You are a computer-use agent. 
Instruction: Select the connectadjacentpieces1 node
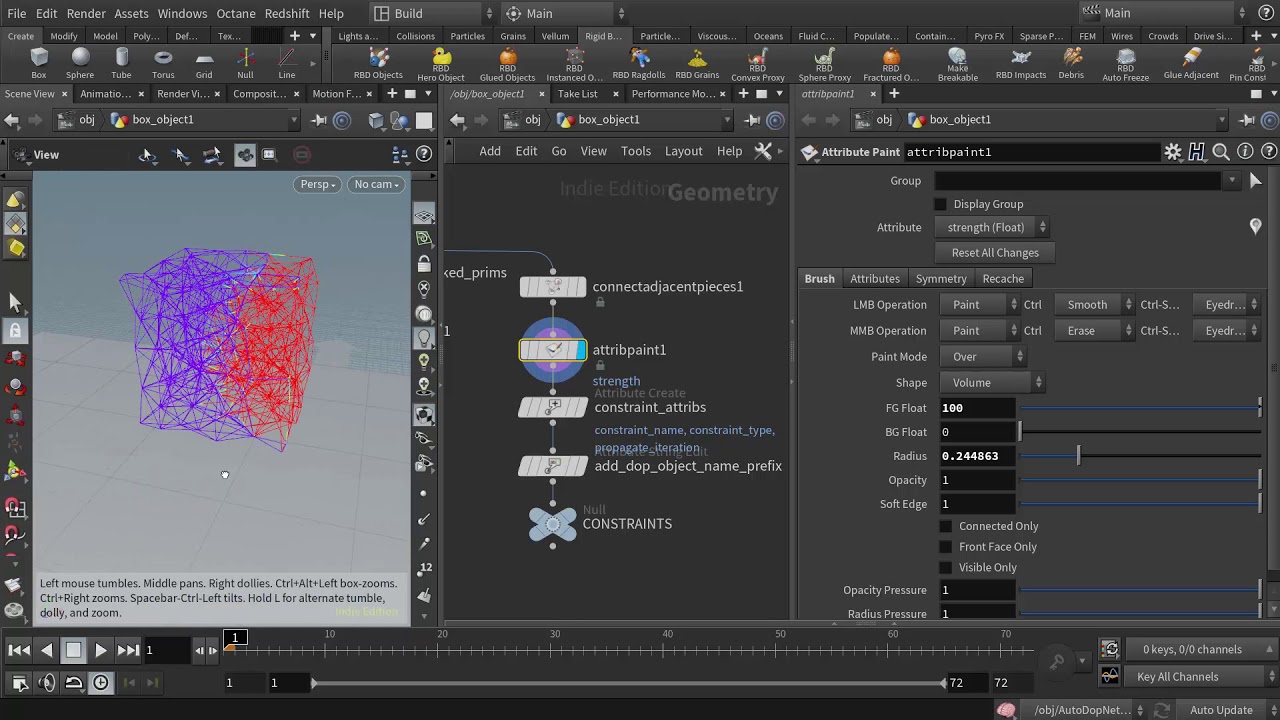(553, 287)
